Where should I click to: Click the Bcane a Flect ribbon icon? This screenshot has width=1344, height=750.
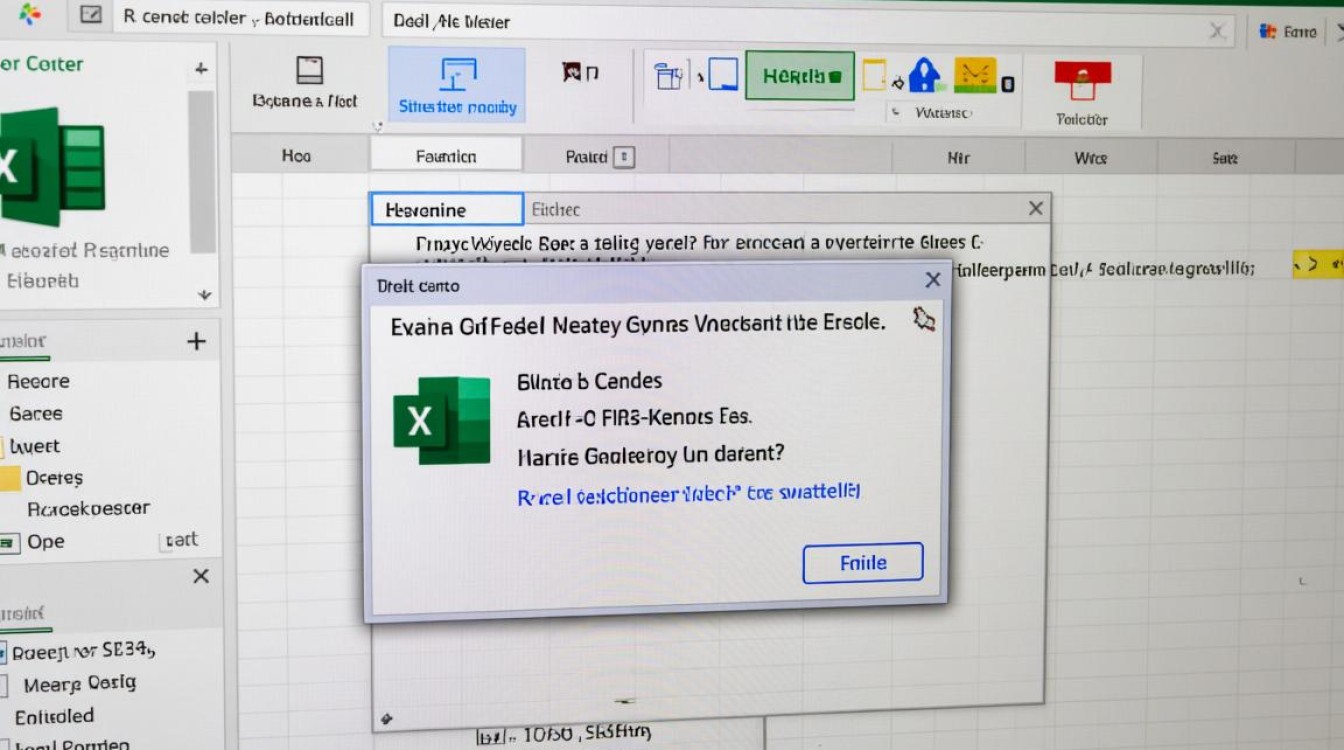coord(309,71)
